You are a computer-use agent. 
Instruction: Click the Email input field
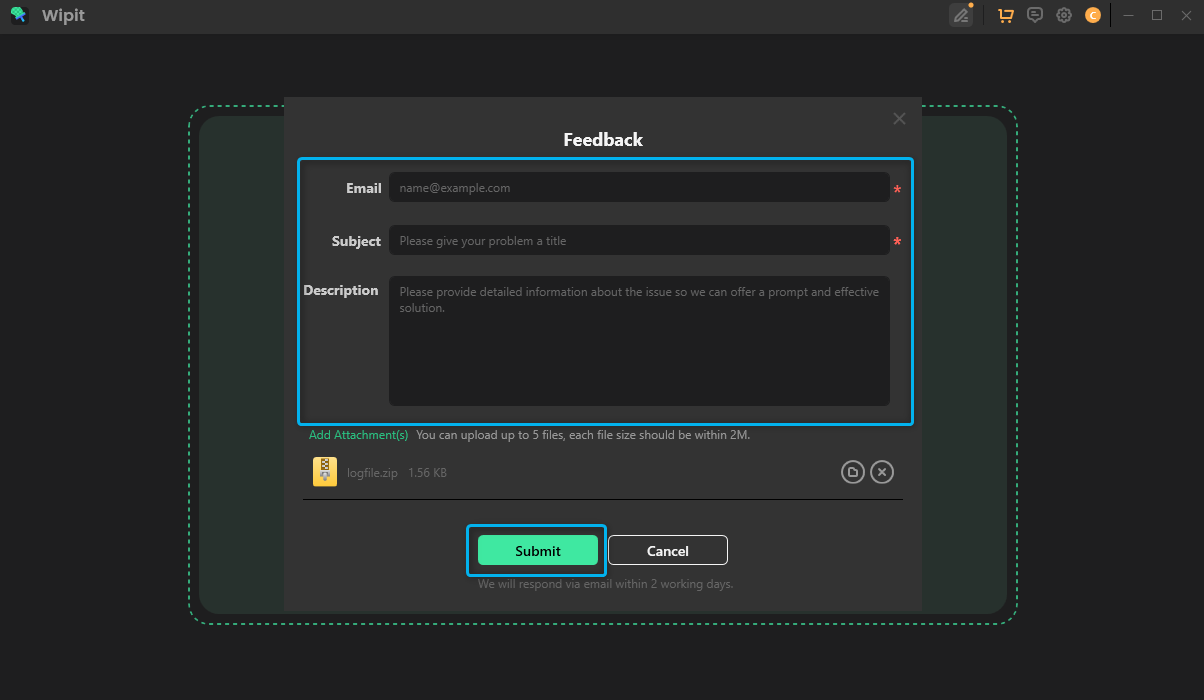tap(639, 187)
